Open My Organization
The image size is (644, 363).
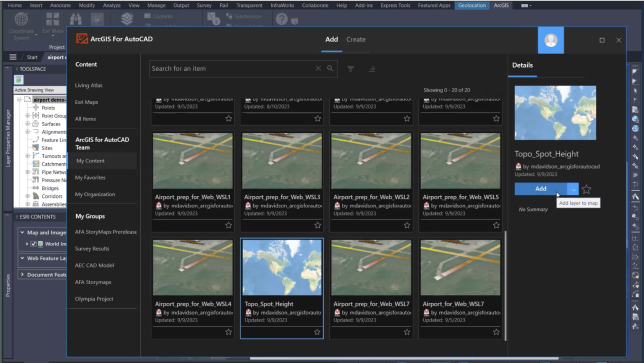point(95,194)
